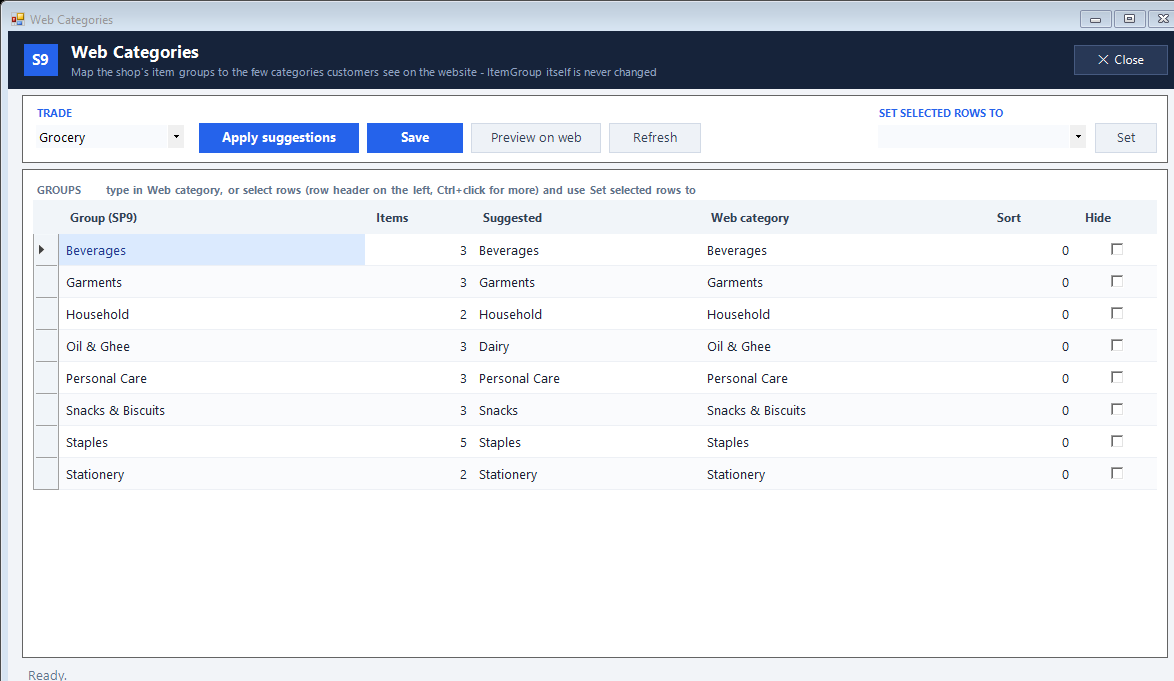Tick Hide checkbox for Staples row
1174x681 pixels.
pos(1117,442)
